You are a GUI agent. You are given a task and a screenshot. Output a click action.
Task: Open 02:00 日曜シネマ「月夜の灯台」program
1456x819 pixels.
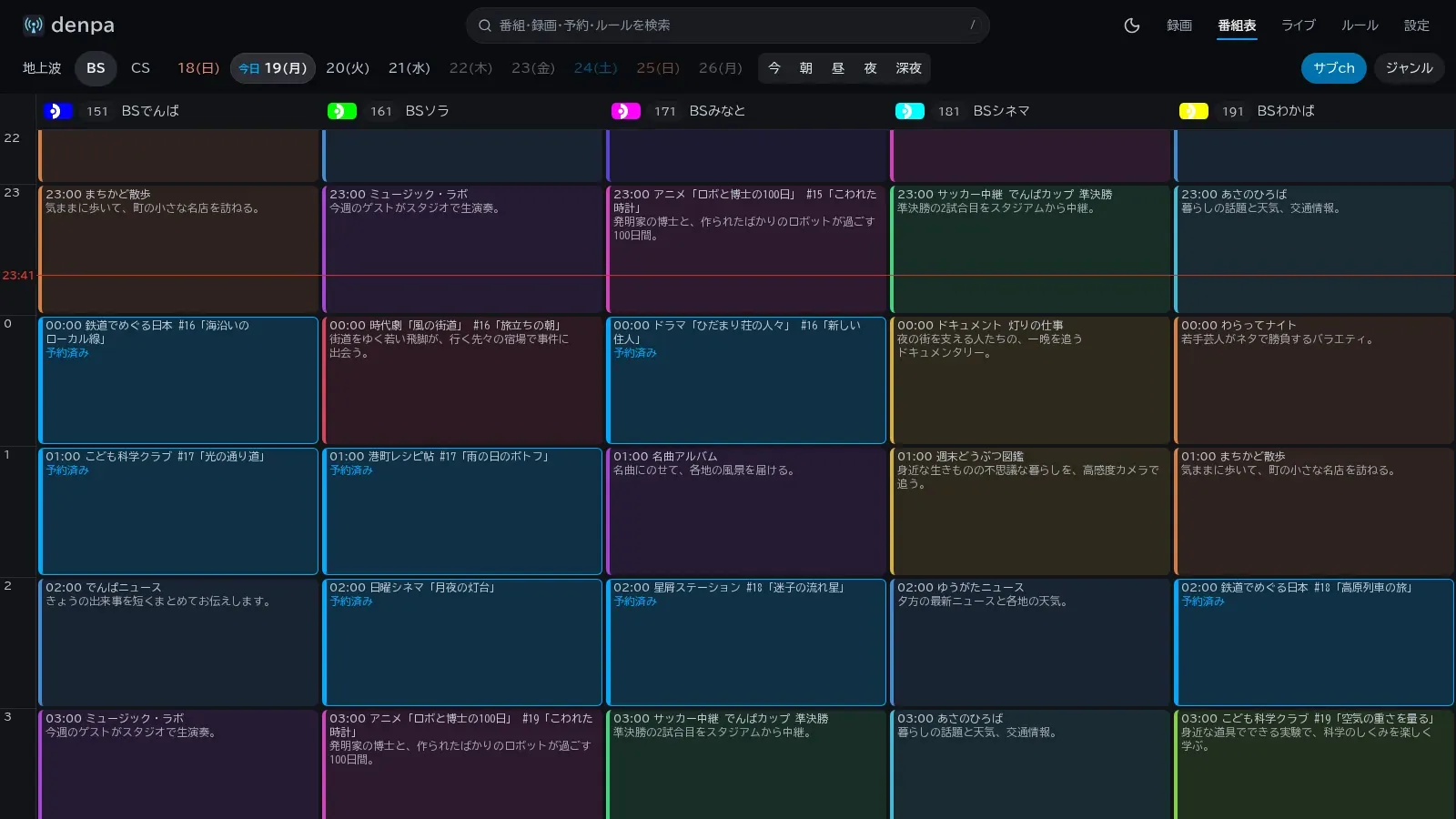[462, 642]
